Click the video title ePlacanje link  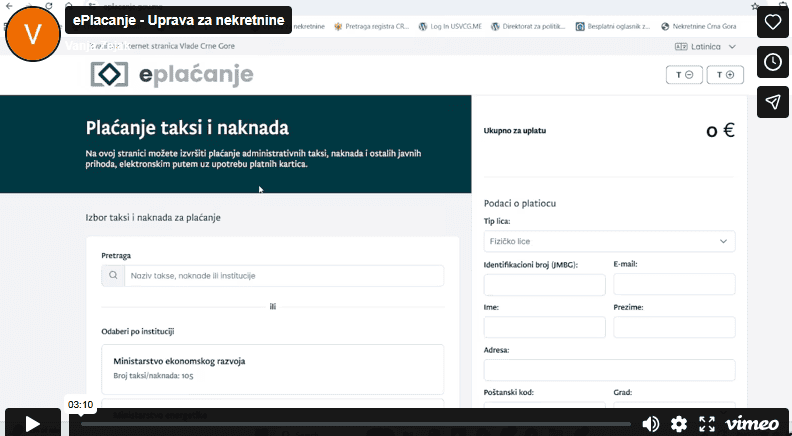coord(179,20)
